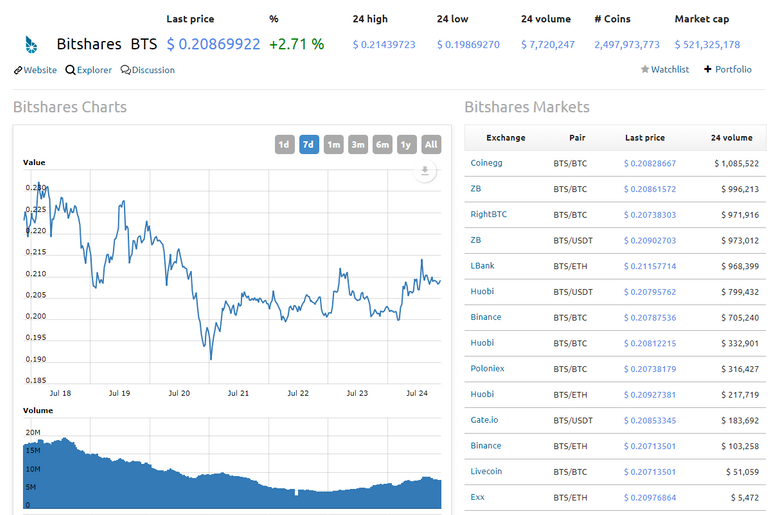
Task: Open the Poloniex exchange link
Action: click(x=487, y=368)
